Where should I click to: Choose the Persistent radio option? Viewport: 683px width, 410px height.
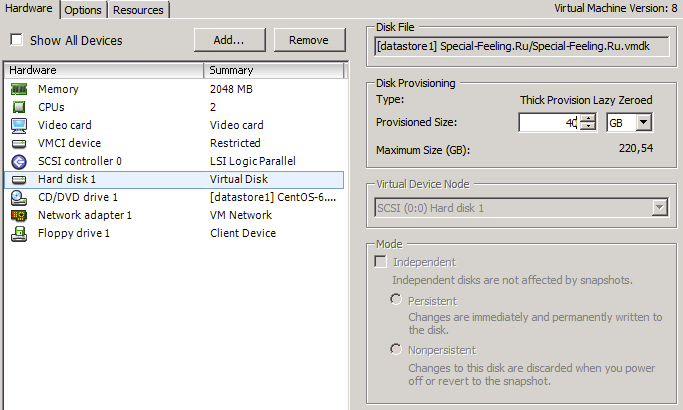397,300
